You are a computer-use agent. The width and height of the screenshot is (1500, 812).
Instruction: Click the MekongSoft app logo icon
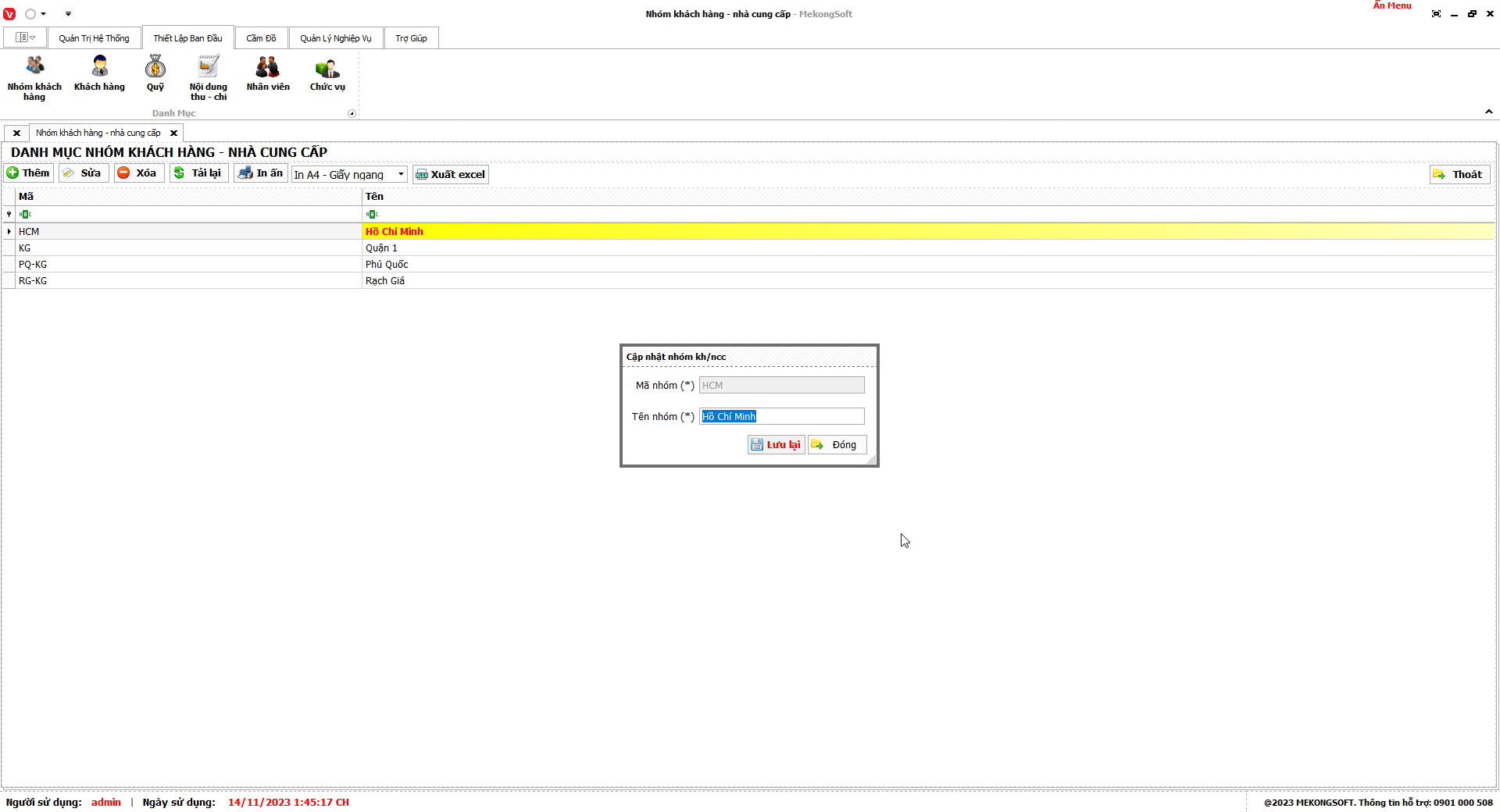click(9, 14)
